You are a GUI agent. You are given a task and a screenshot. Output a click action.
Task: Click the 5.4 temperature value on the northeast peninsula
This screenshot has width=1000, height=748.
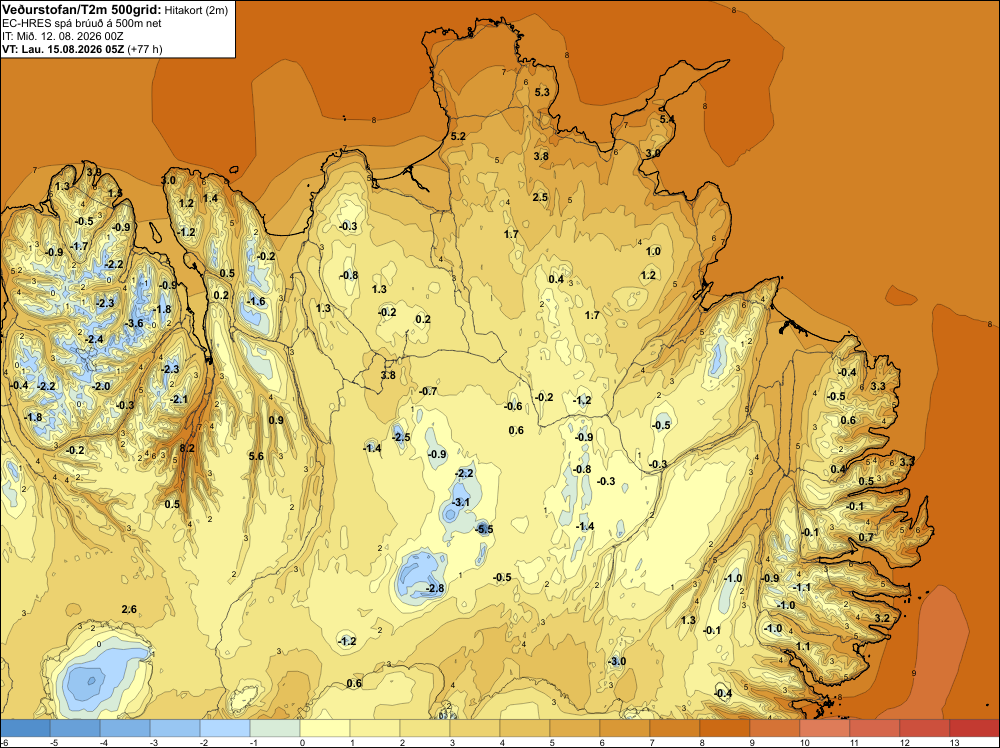click(667, 119)
